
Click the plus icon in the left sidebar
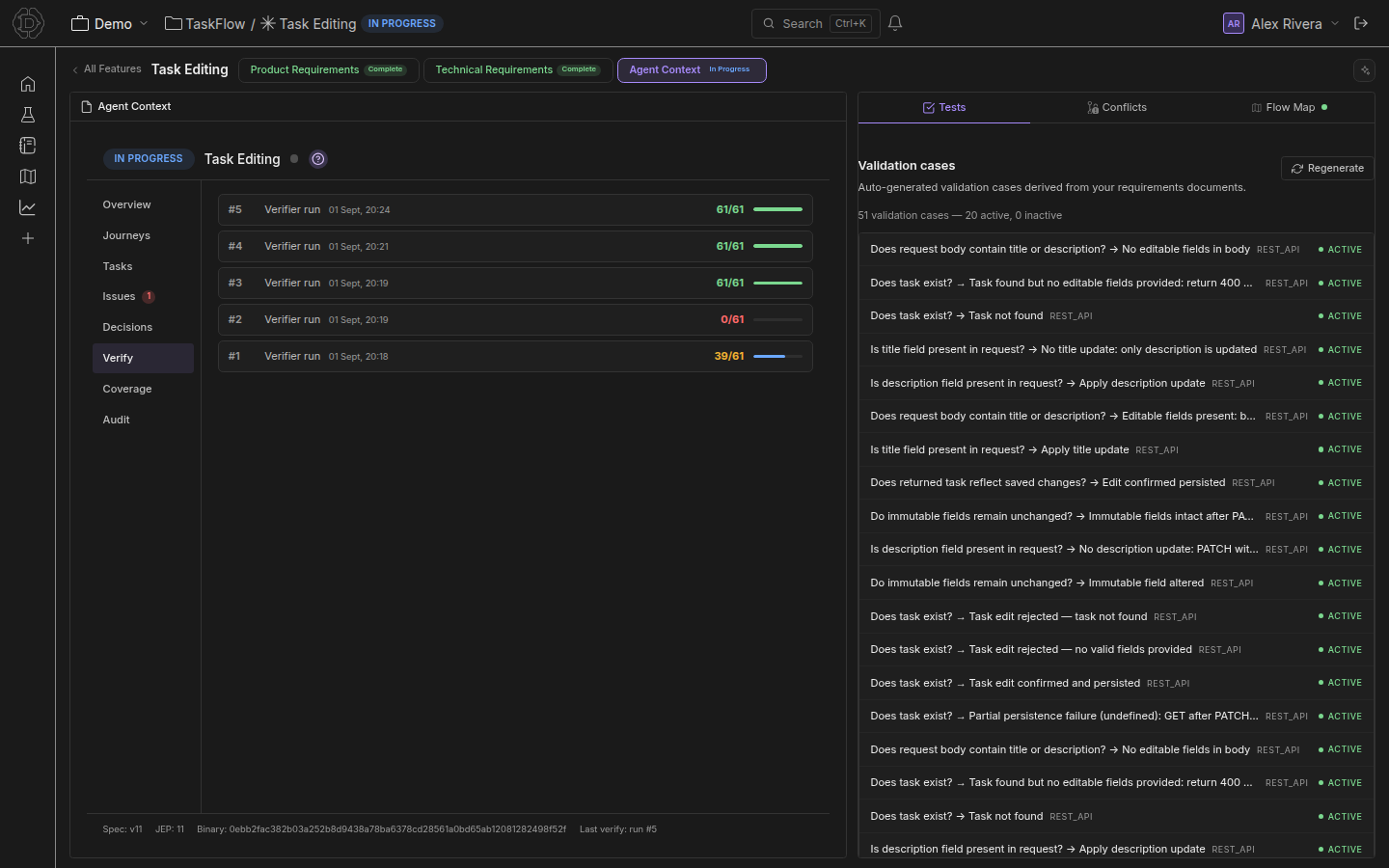coord(28,238)
